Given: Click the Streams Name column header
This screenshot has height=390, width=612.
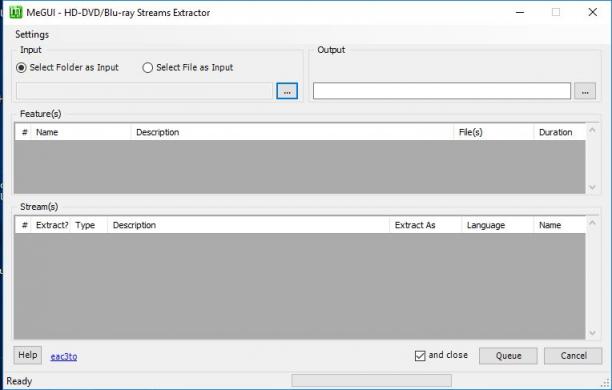Looking at the screenshot, I should [x=559, y=225].
